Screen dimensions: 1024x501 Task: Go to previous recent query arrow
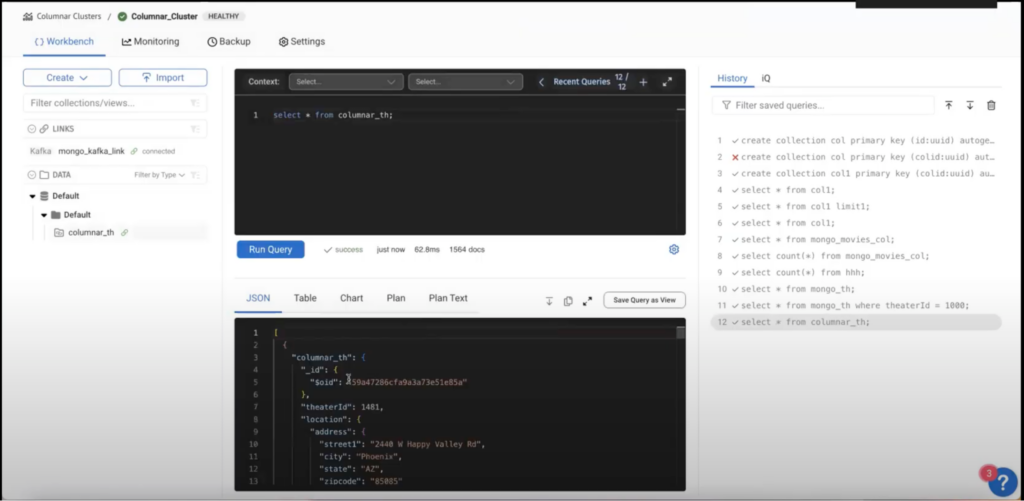(541, 82)
